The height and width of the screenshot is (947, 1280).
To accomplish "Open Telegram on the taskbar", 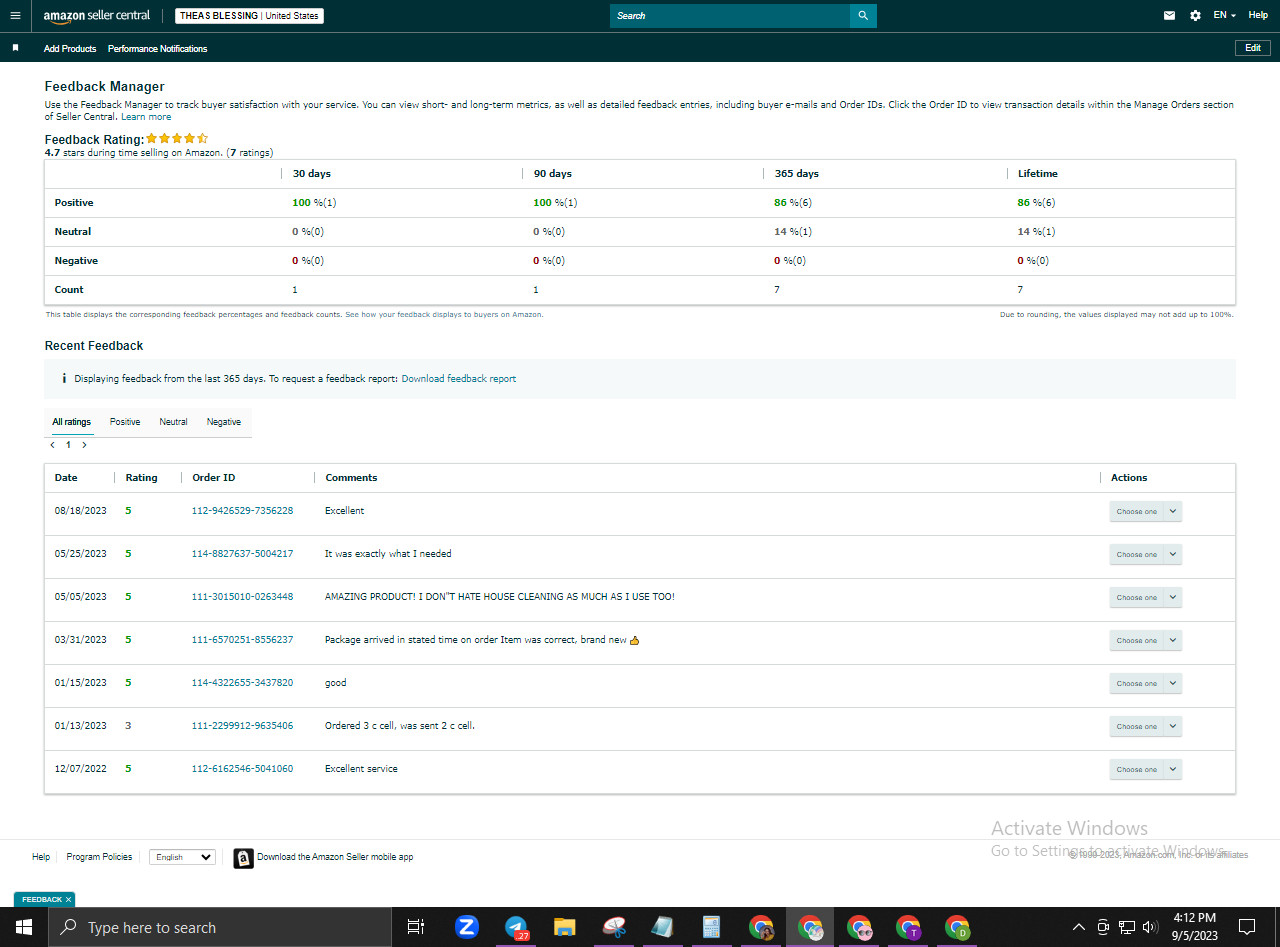I will pos(516,927).
